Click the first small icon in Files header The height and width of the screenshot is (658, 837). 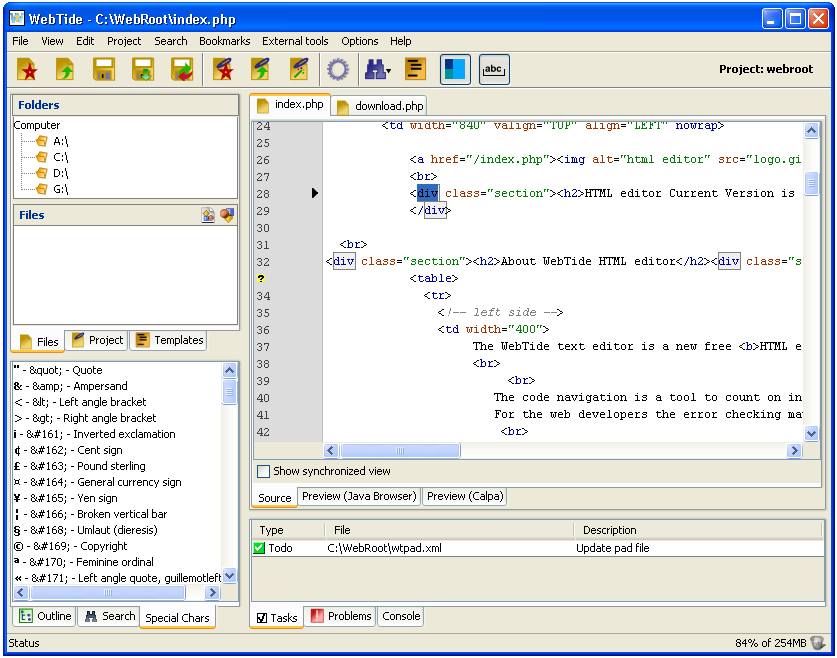click(208, 215)
